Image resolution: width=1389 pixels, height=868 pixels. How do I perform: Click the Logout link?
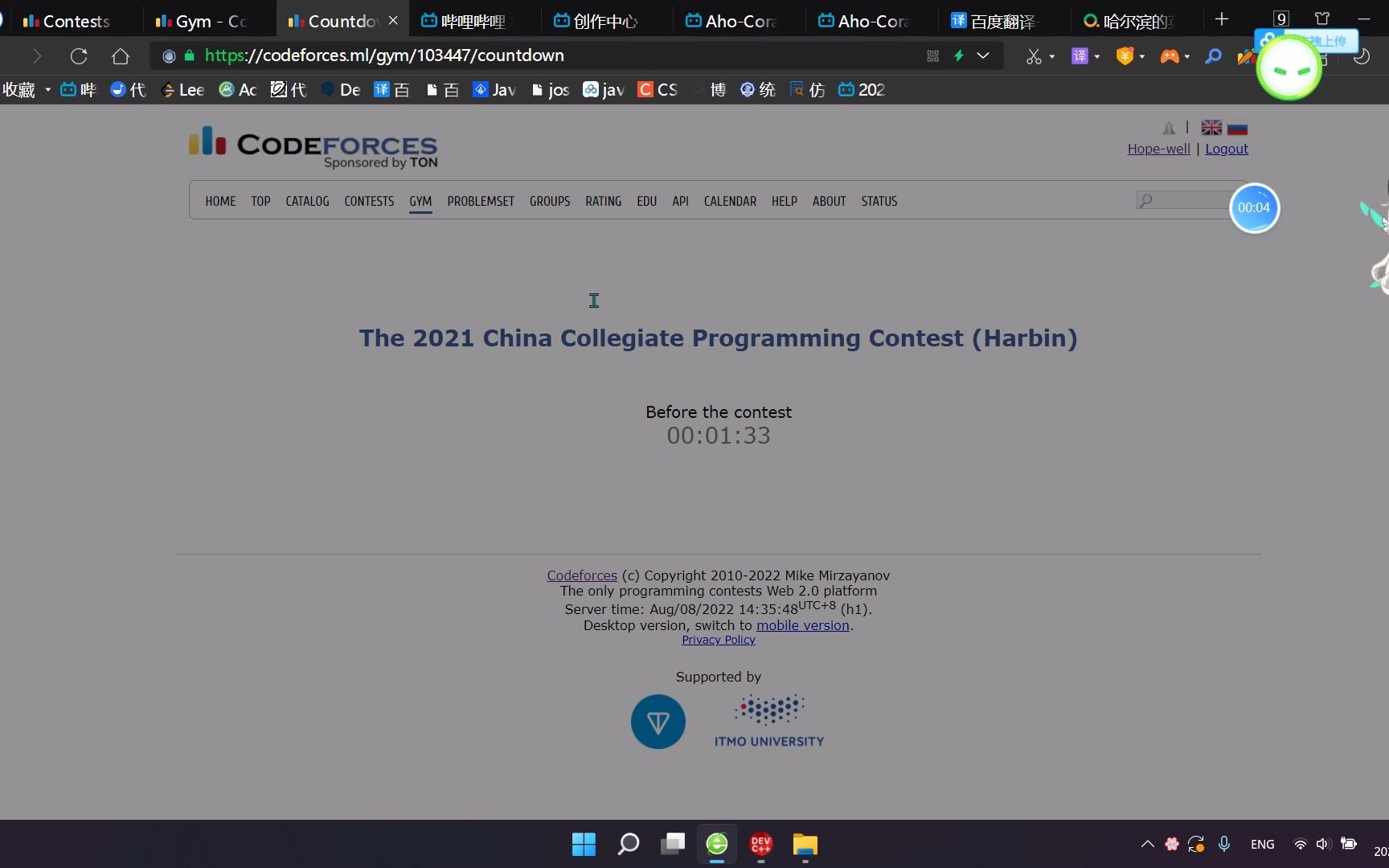(x=1226, y=149)
